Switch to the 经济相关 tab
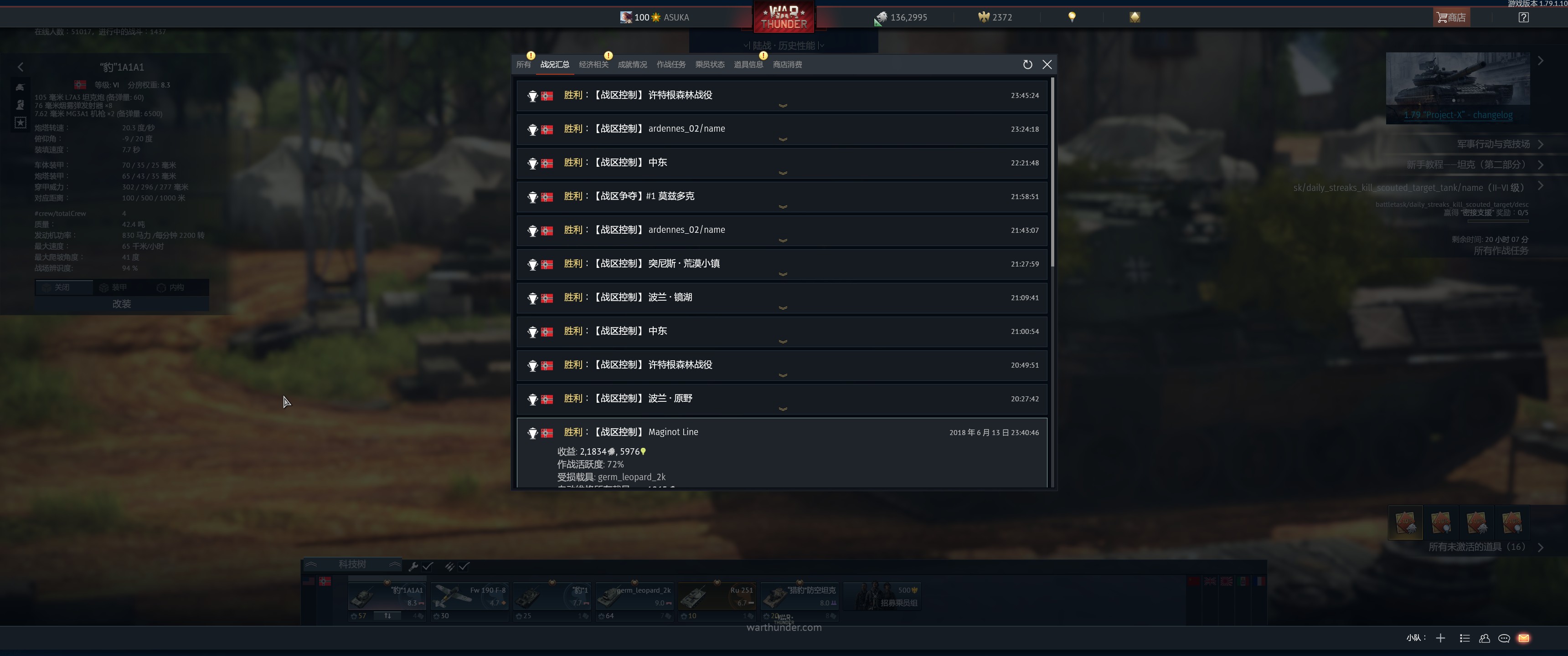1568x656 pixels. coord(593,65)
